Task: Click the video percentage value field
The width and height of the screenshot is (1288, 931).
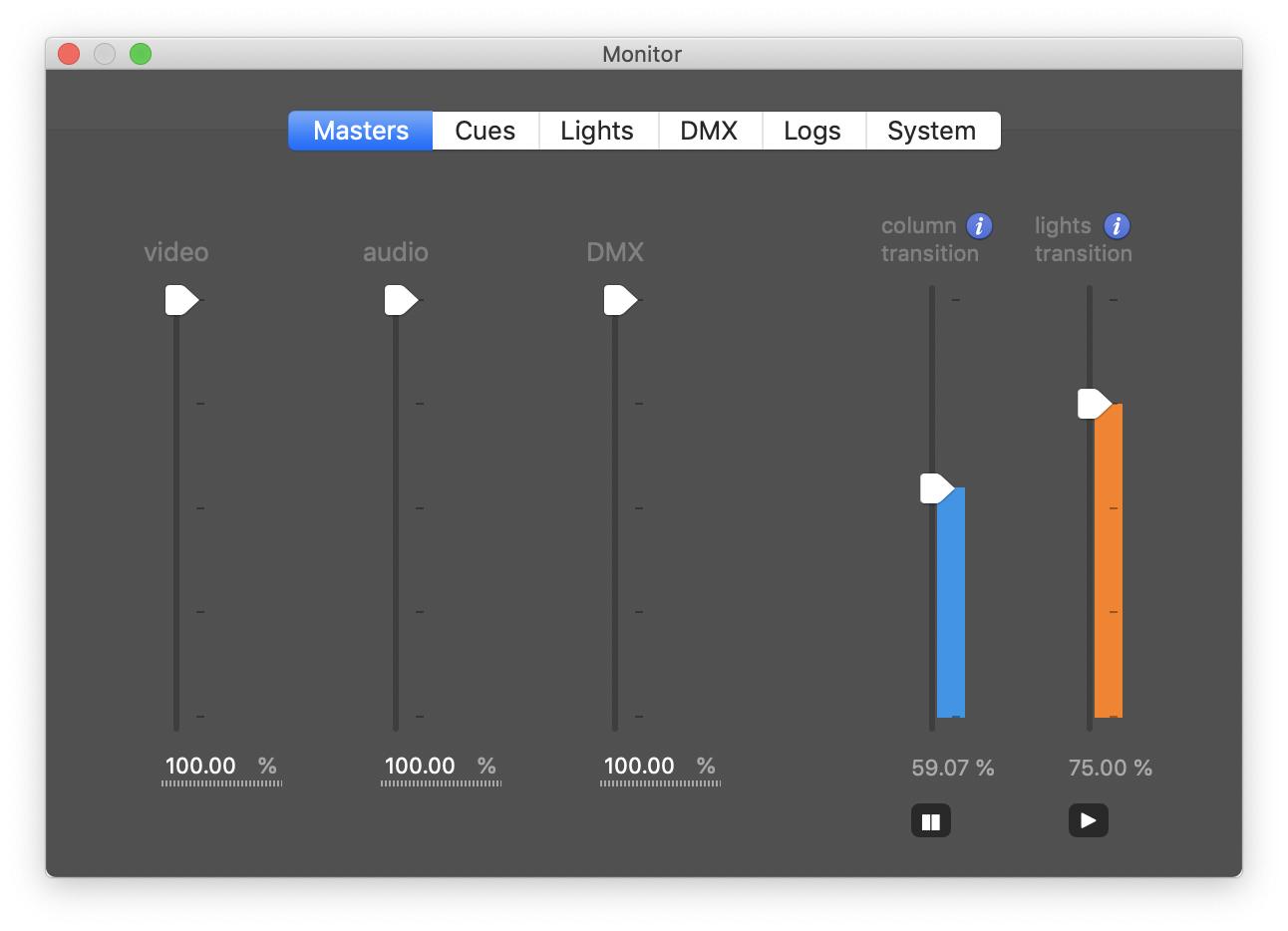Action: [x=201, y=766]
